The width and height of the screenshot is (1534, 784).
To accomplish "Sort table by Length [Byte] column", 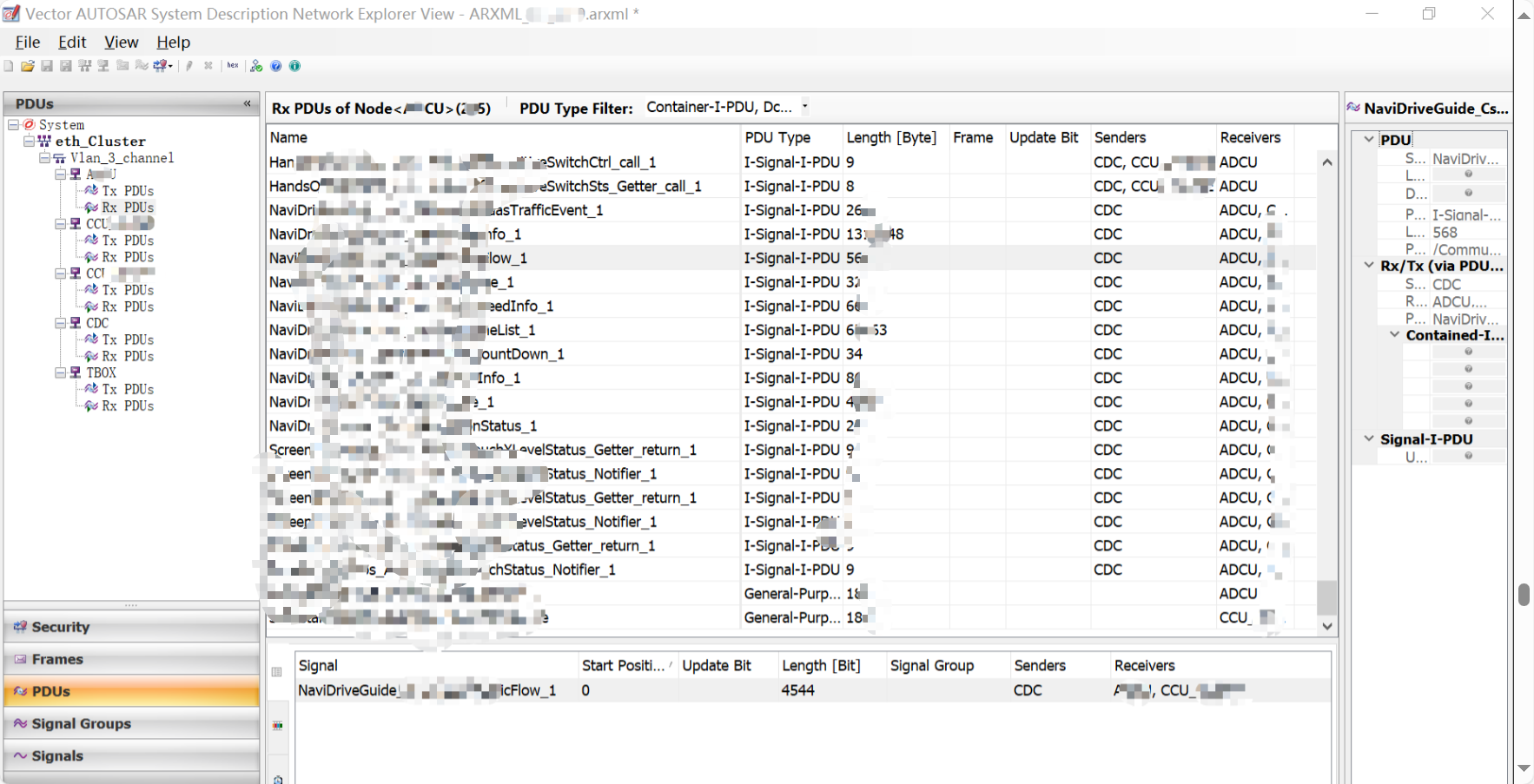I will [896, 137].
